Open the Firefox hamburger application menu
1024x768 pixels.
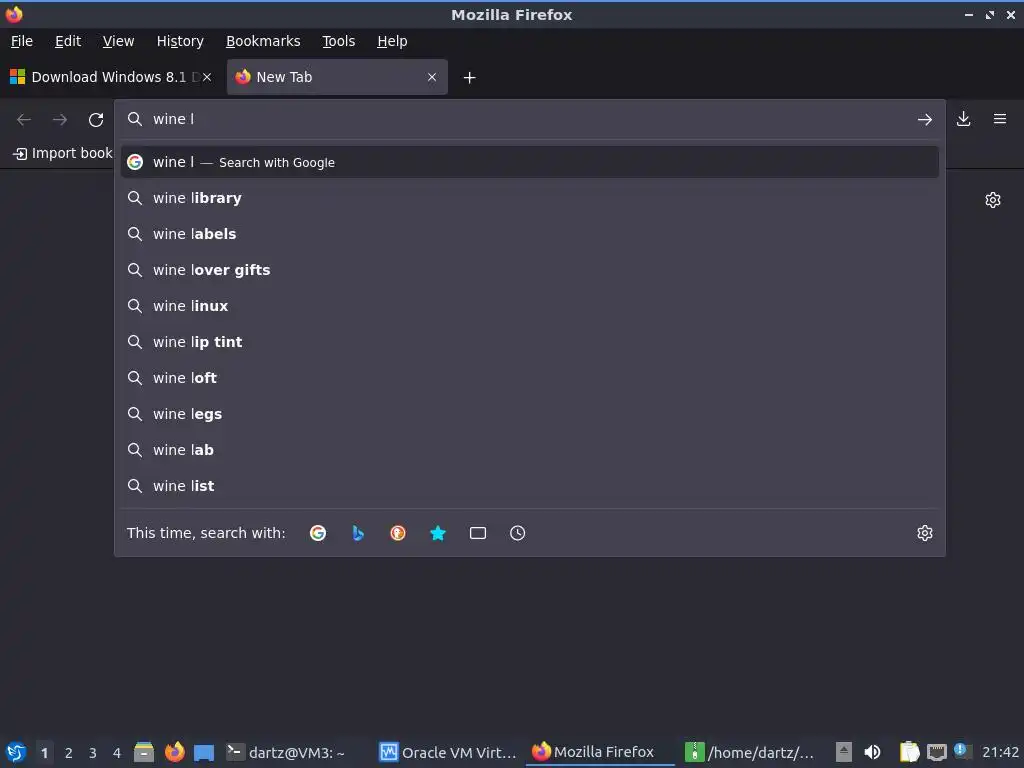999,119
